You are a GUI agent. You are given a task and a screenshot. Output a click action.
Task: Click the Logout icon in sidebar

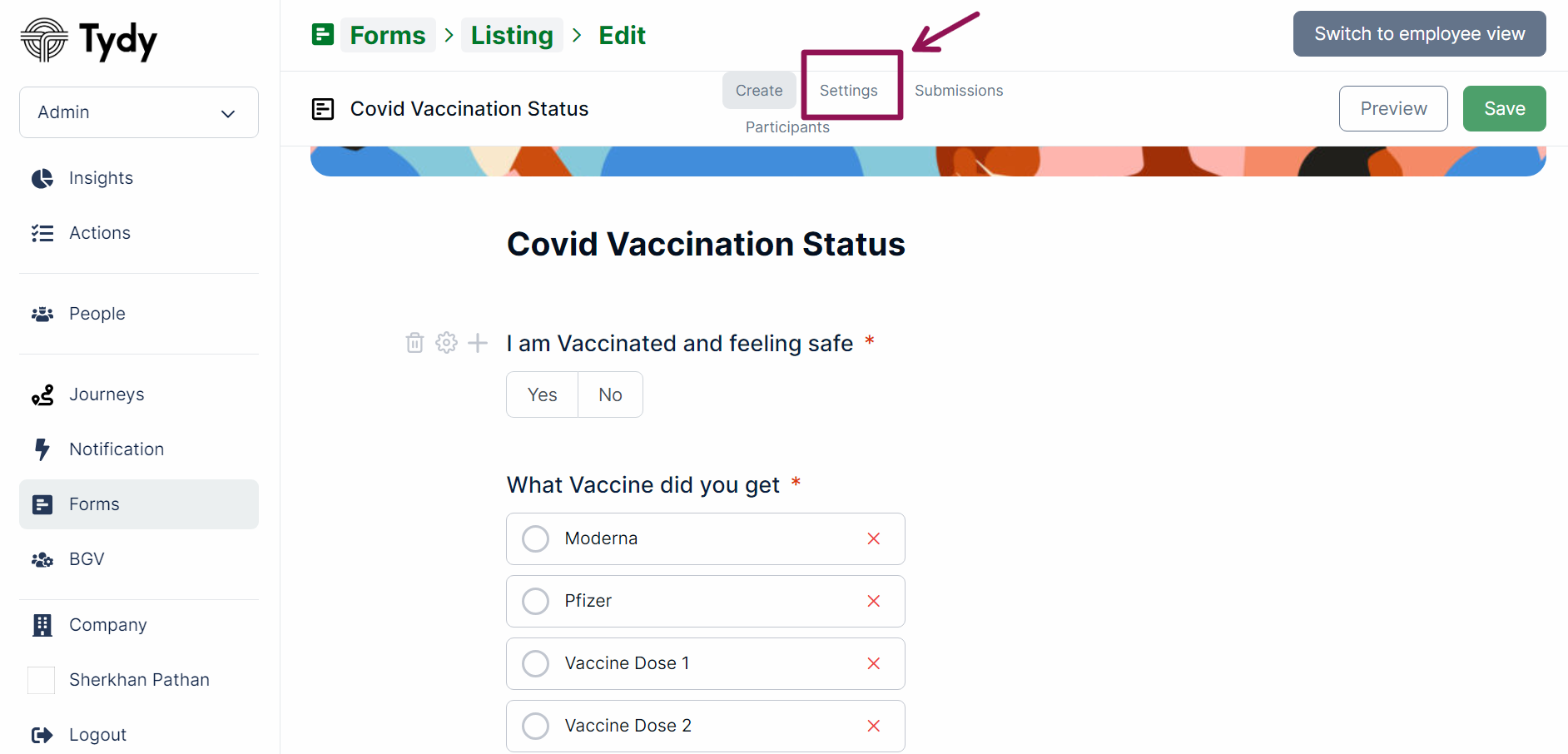tap(42, 735)
